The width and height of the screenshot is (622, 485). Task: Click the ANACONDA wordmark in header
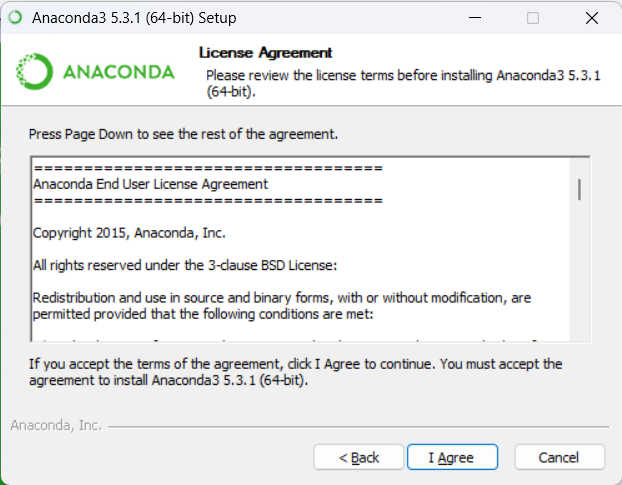119,72
